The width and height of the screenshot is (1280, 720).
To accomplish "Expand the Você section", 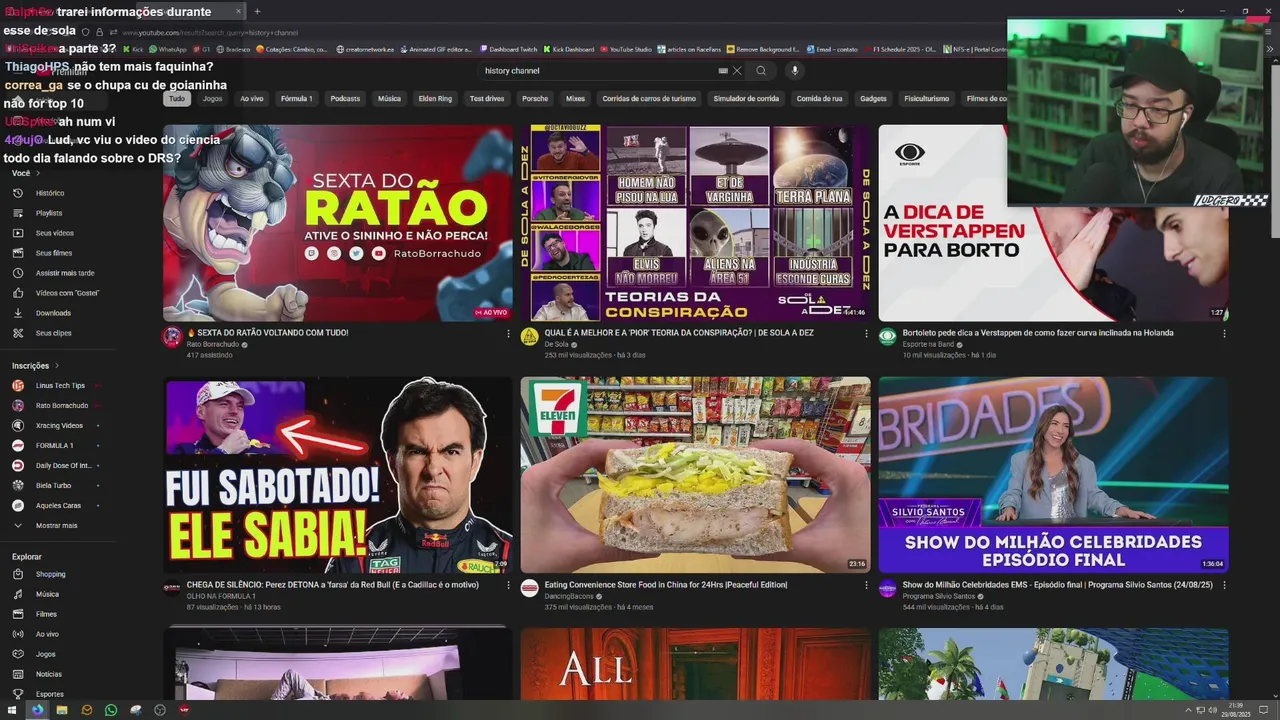I will coord(26,174).
